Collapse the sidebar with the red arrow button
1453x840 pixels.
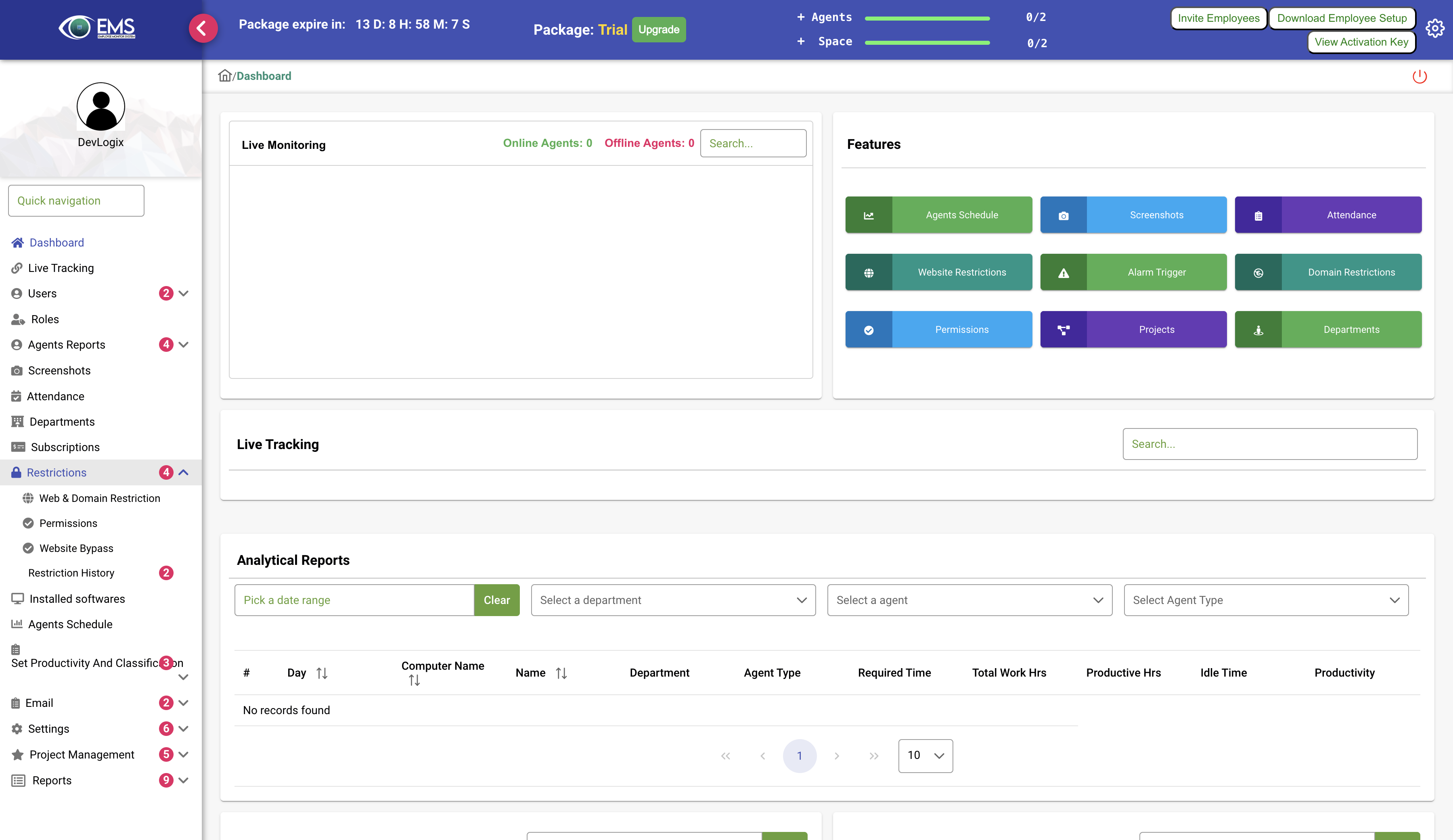[x=203, y=28]
